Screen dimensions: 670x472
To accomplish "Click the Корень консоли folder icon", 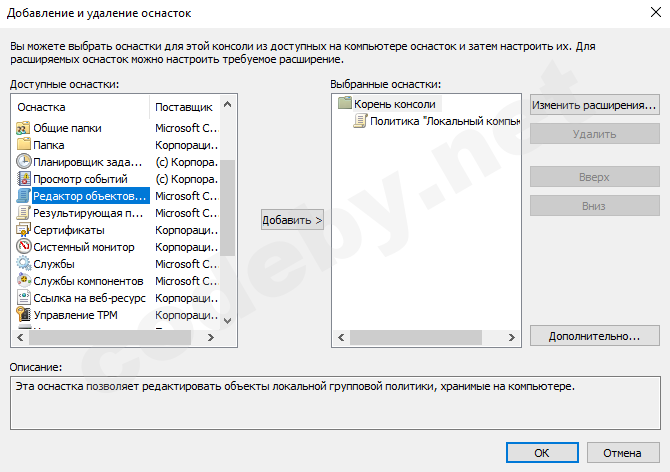I will pos(344,104).
